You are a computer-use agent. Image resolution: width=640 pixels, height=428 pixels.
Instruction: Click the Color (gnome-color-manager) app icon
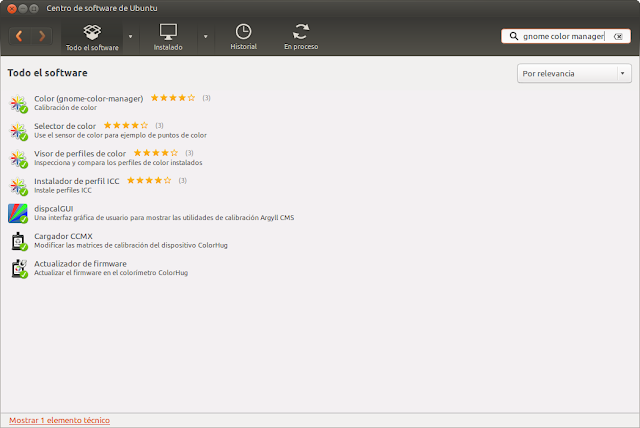(18, 104)
